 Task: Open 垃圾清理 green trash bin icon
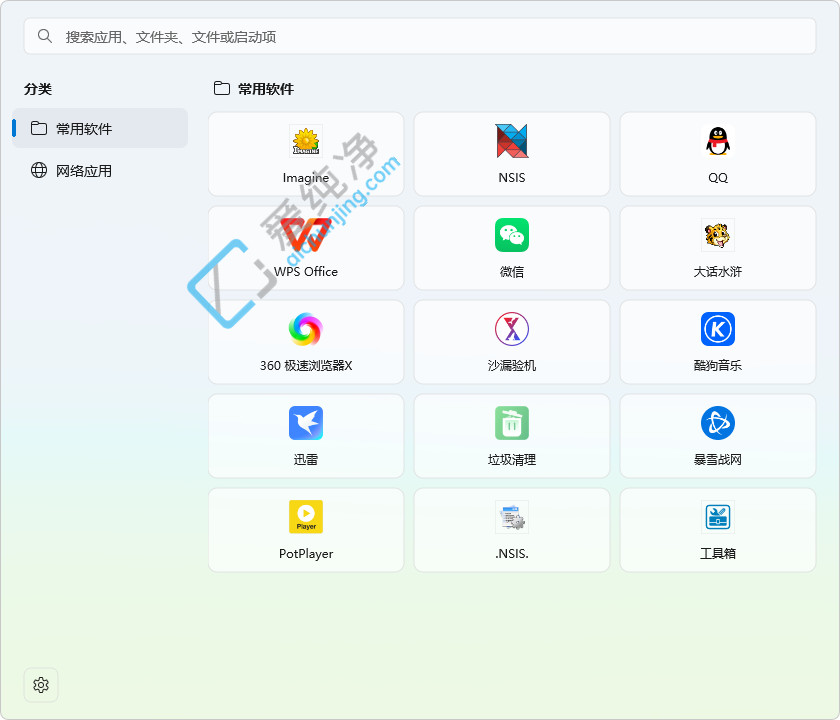click(512, 423)
